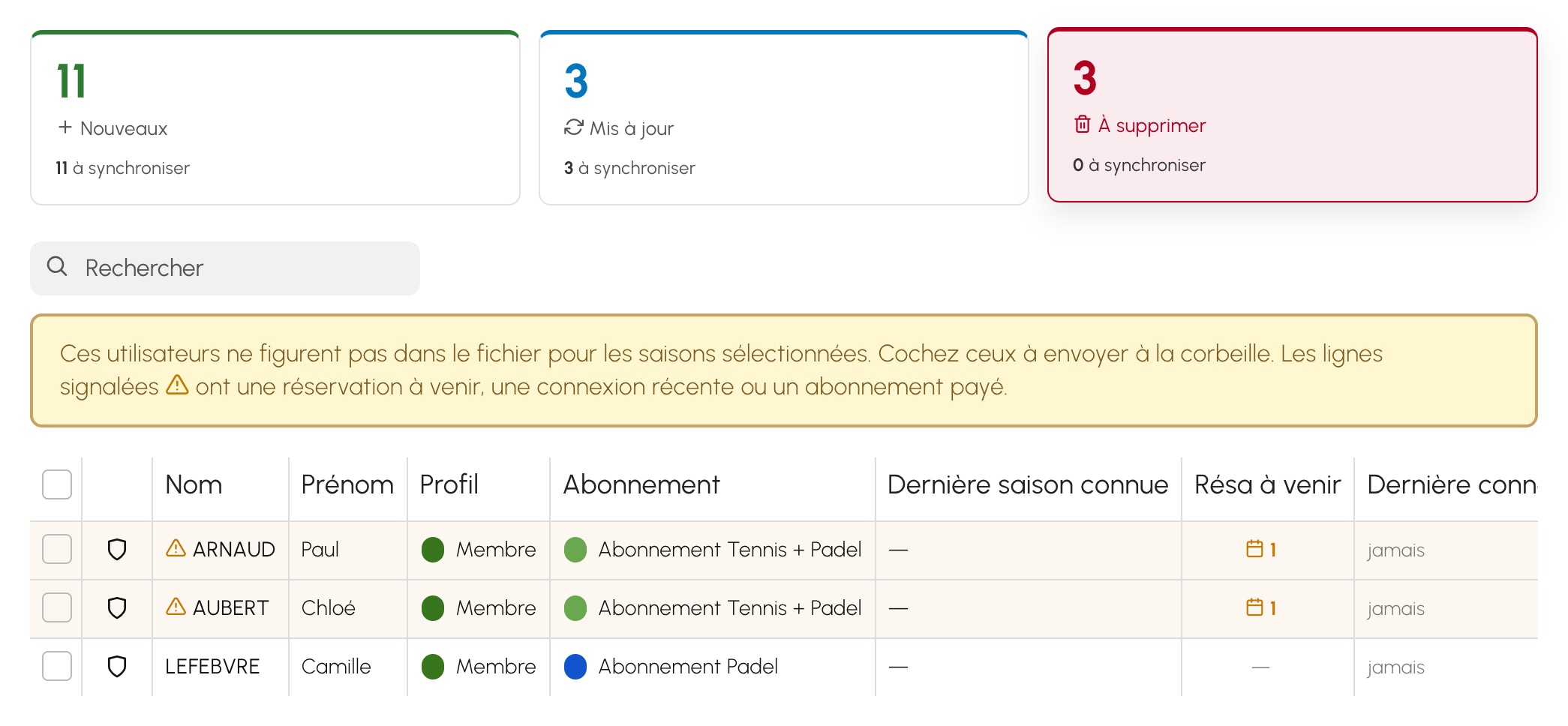
Task: Click the shield icon on the ARNAUD row
Action: coord(117,550)
